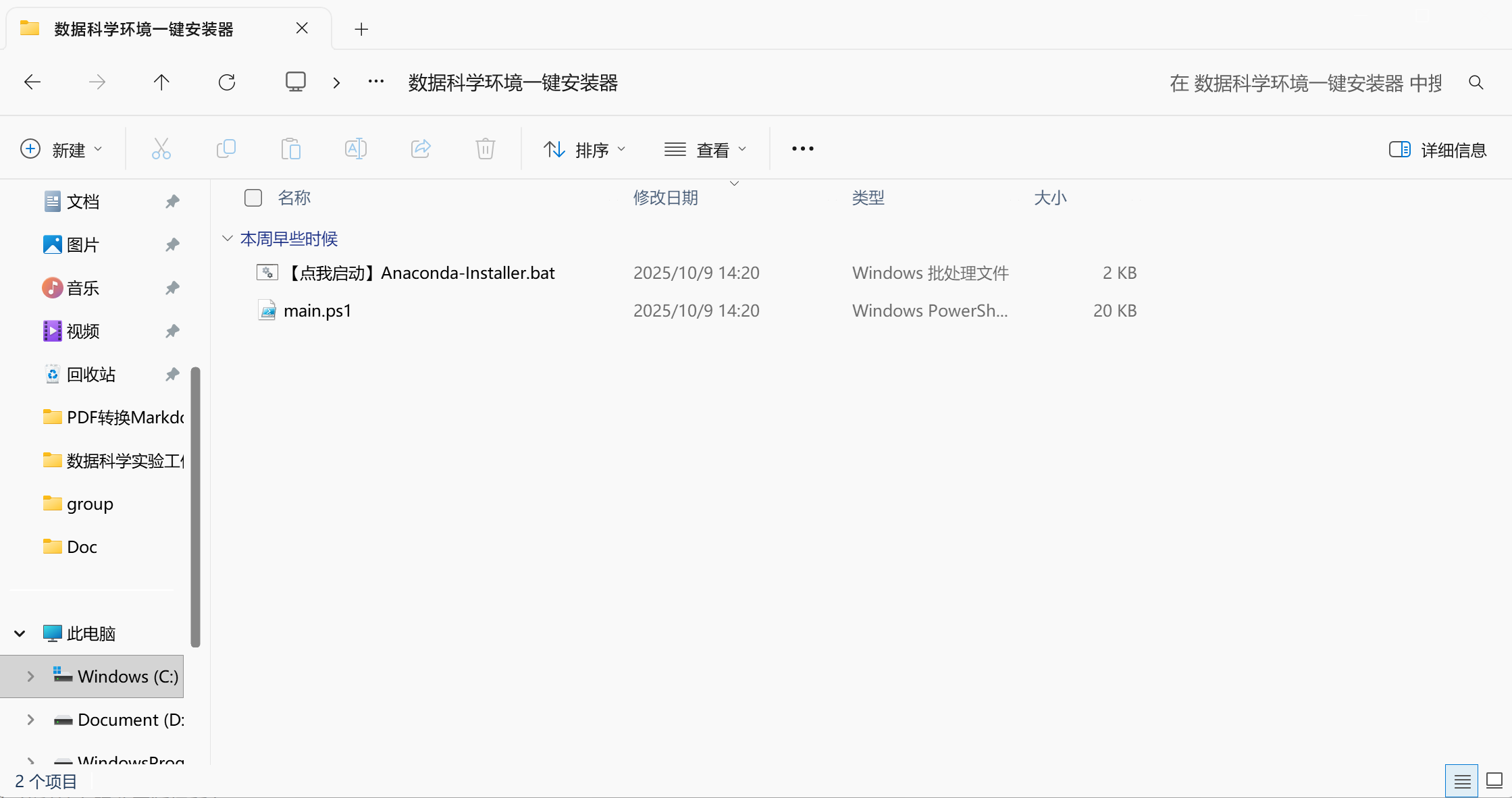Expand the Document (D:) drive node

(30, 720)
